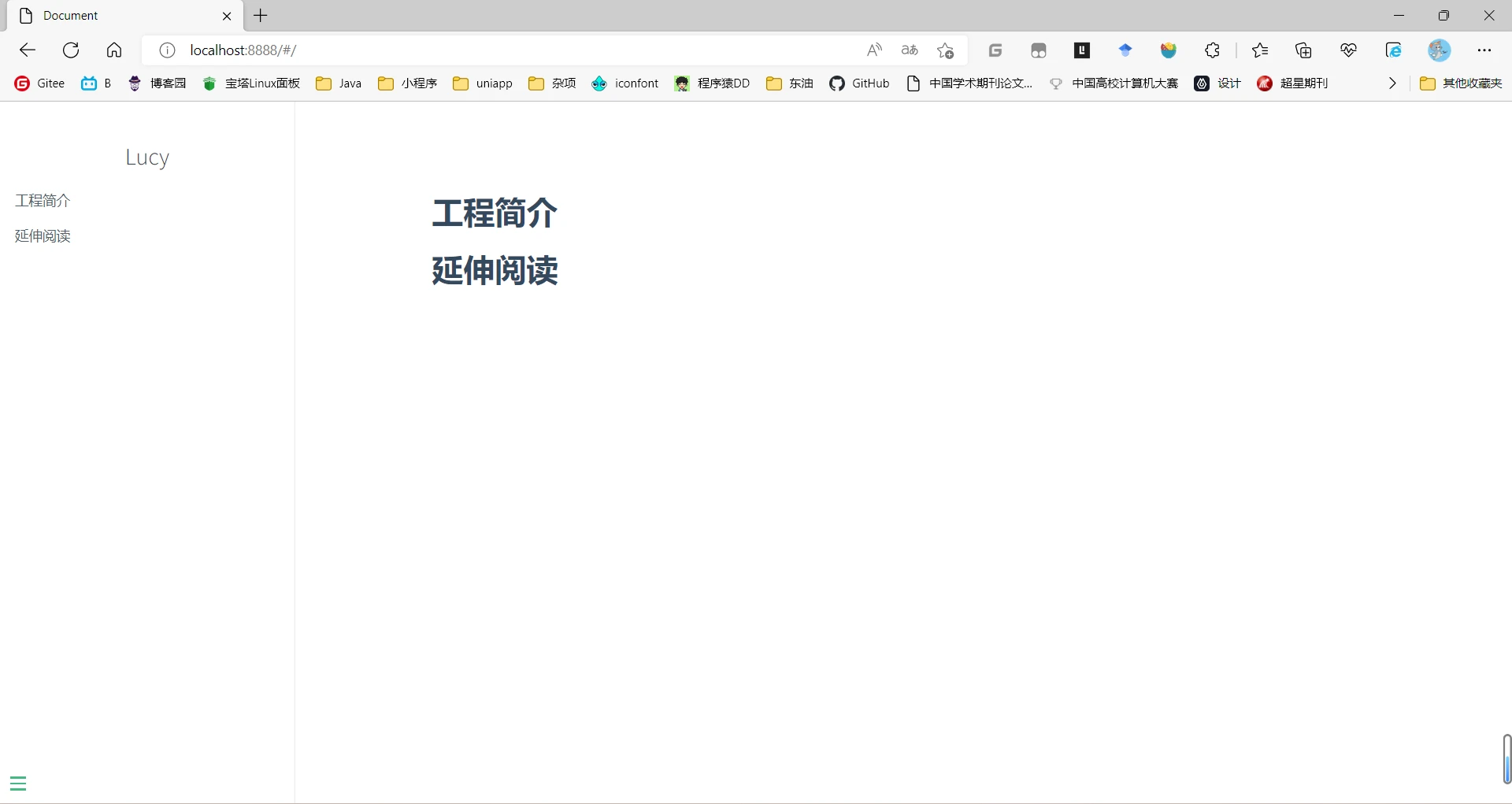Open the Bilibili B bookmark
This screenshot has width=1512, height=804.
click(96, 83)
